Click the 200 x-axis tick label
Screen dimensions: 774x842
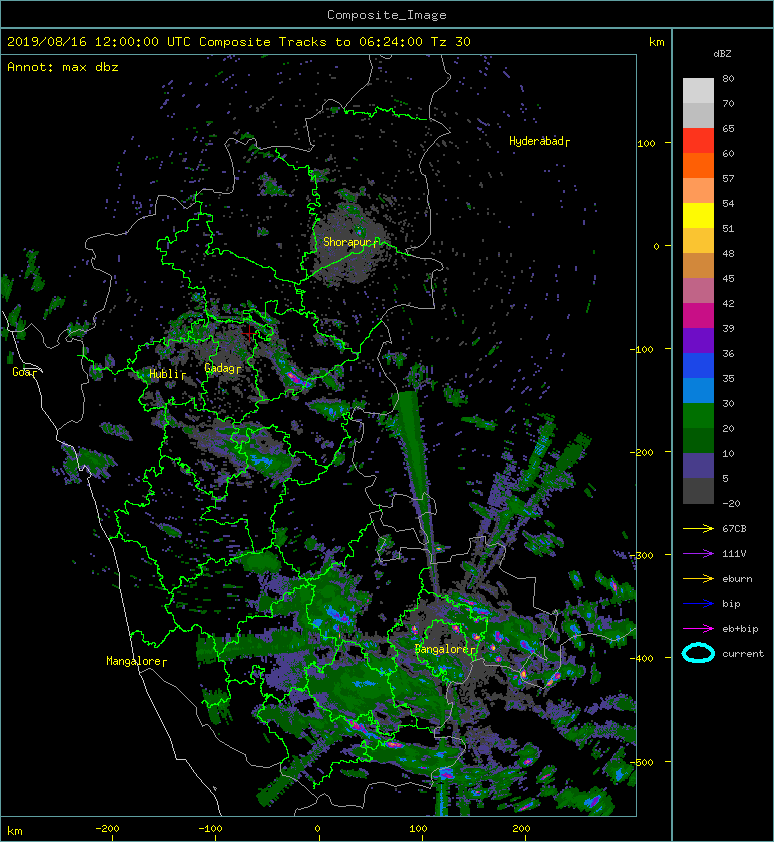tap(522, 829)
